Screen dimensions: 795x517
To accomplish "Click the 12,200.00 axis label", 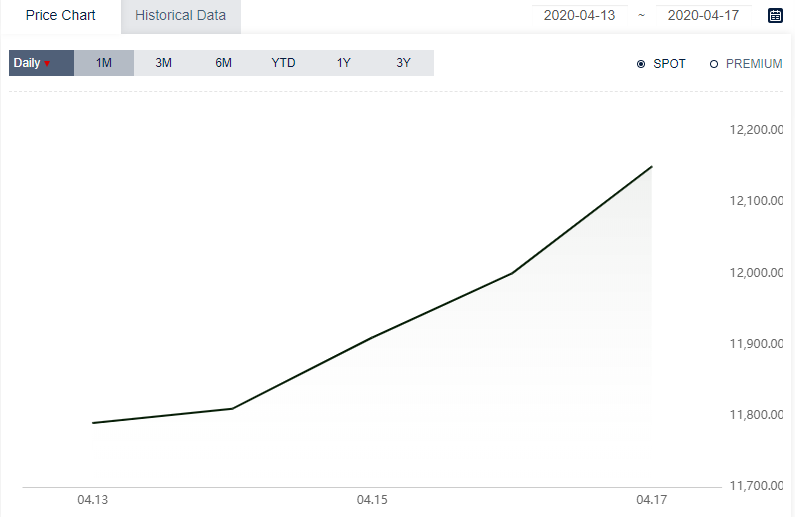I will click(x=756, y=130).
